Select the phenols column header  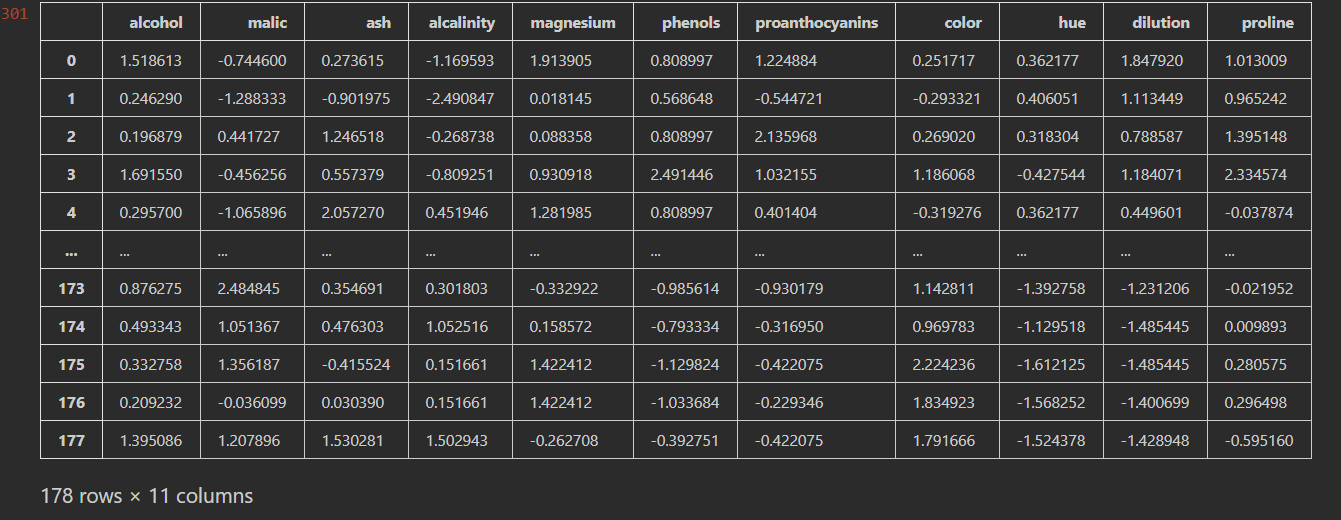coord(691,22)
